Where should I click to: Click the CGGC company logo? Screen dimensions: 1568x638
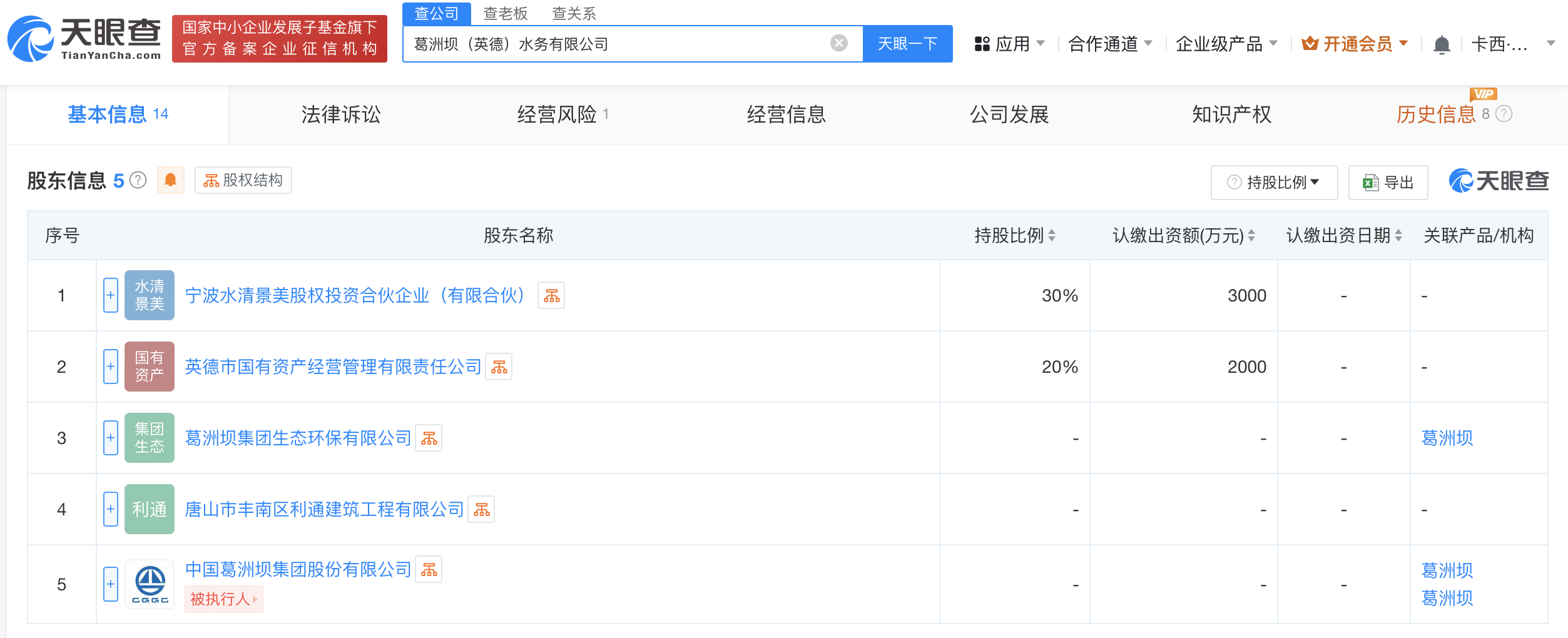tap(150, 584)
